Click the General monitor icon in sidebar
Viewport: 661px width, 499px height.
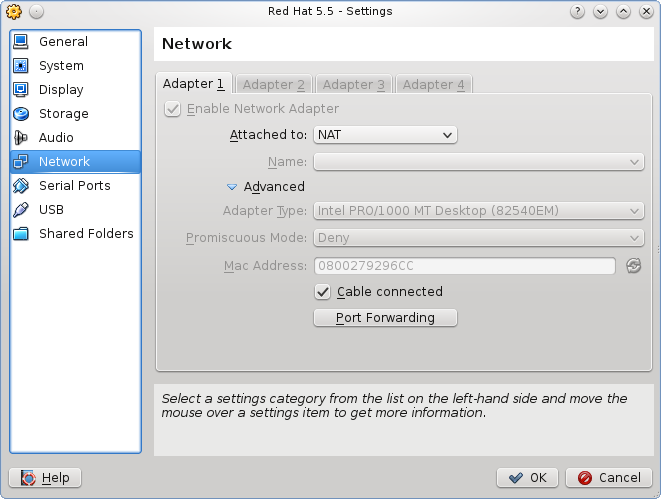point(21,41)
